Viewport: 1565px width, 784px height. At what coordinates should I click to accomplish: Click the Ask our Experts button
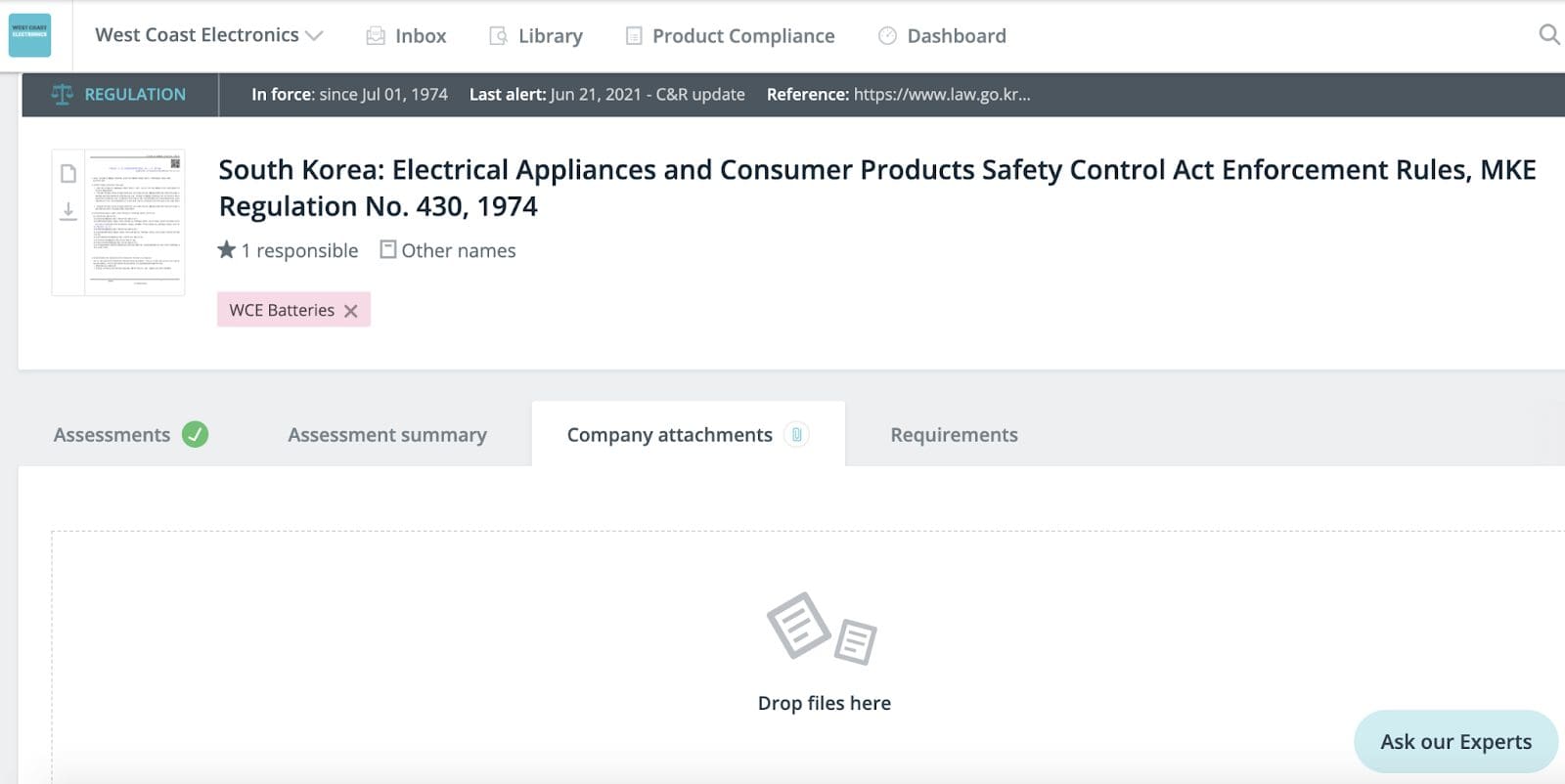coord(1454,742)
